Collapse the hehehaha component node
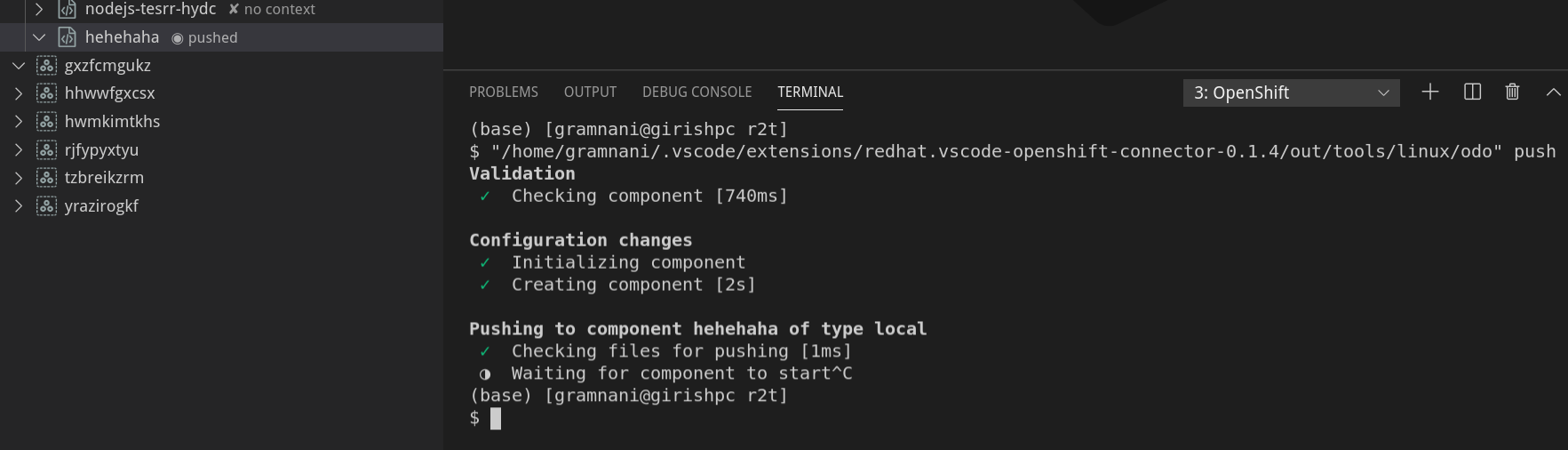The height and width of the screenshot is (450, 1568). click(x=39, y=37)
